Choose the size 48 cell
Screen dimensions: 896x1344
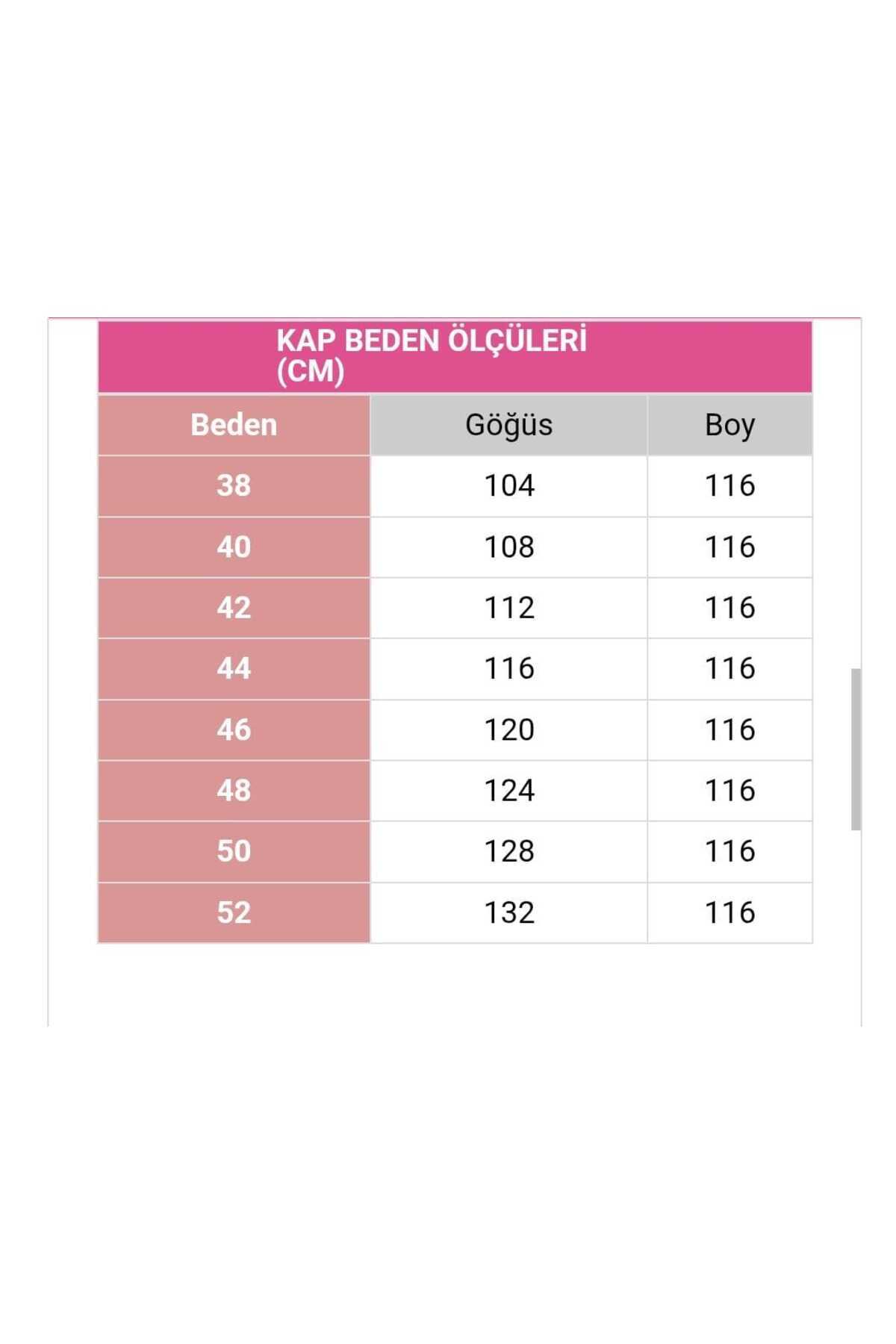(234, 791)
